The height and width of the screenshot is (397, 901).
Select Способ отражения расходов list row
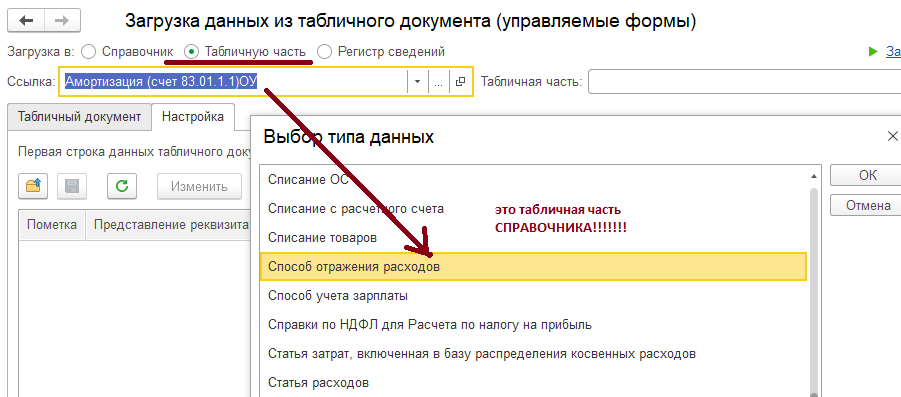(533, 267)
